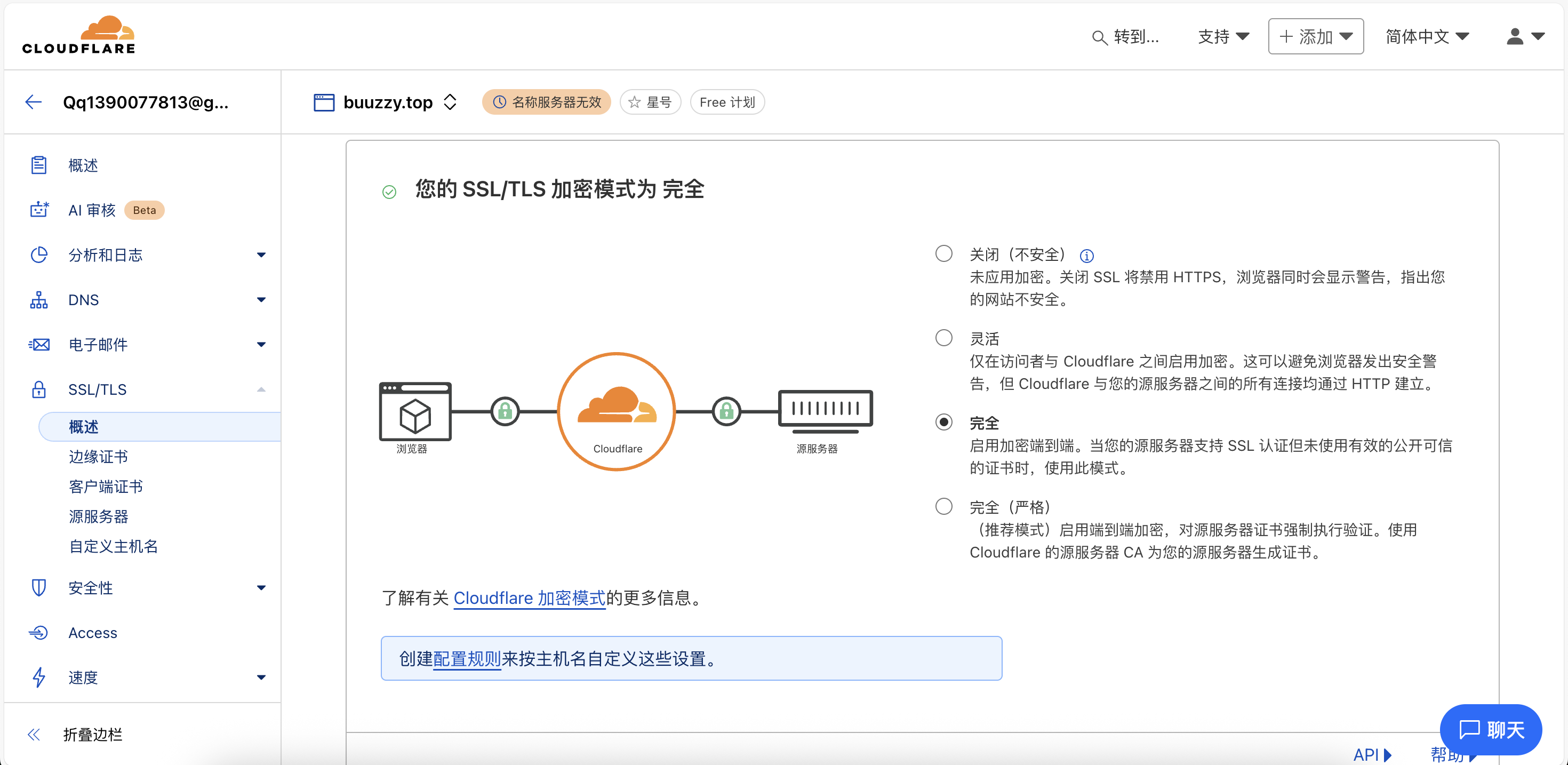
Task: Expand the 电子邮件 section arrow
Action: pos(261,345)
